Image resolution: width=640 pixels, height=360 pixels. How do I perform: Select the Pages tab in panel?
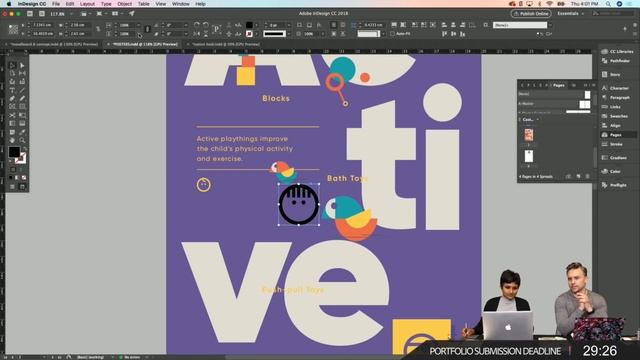pos(558,85)
